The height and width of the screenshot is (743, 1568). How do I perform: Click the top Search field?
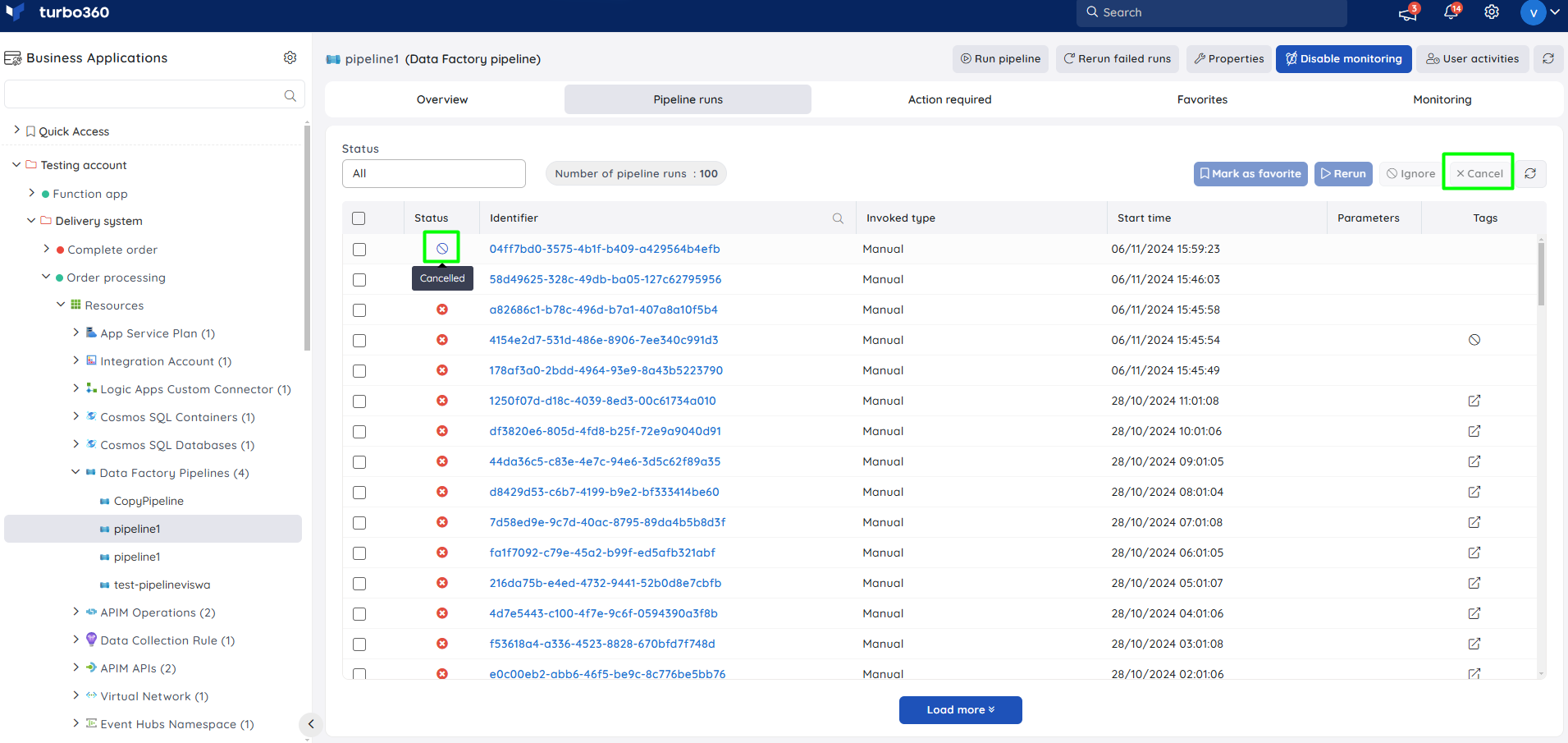pyautogui.click(x=1211, y=12)
